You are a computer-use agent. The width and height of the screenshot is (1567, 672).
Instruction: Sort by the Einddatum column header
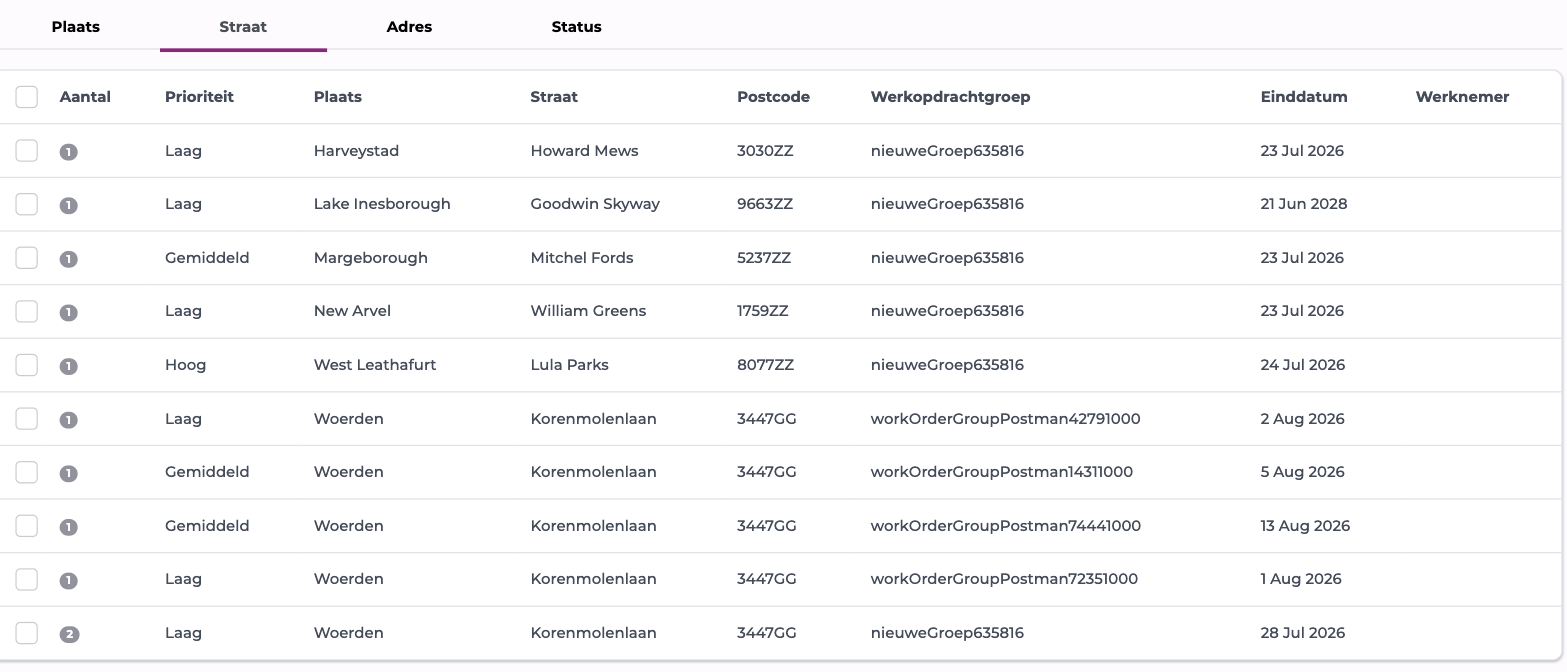[x=1304, y=97]
